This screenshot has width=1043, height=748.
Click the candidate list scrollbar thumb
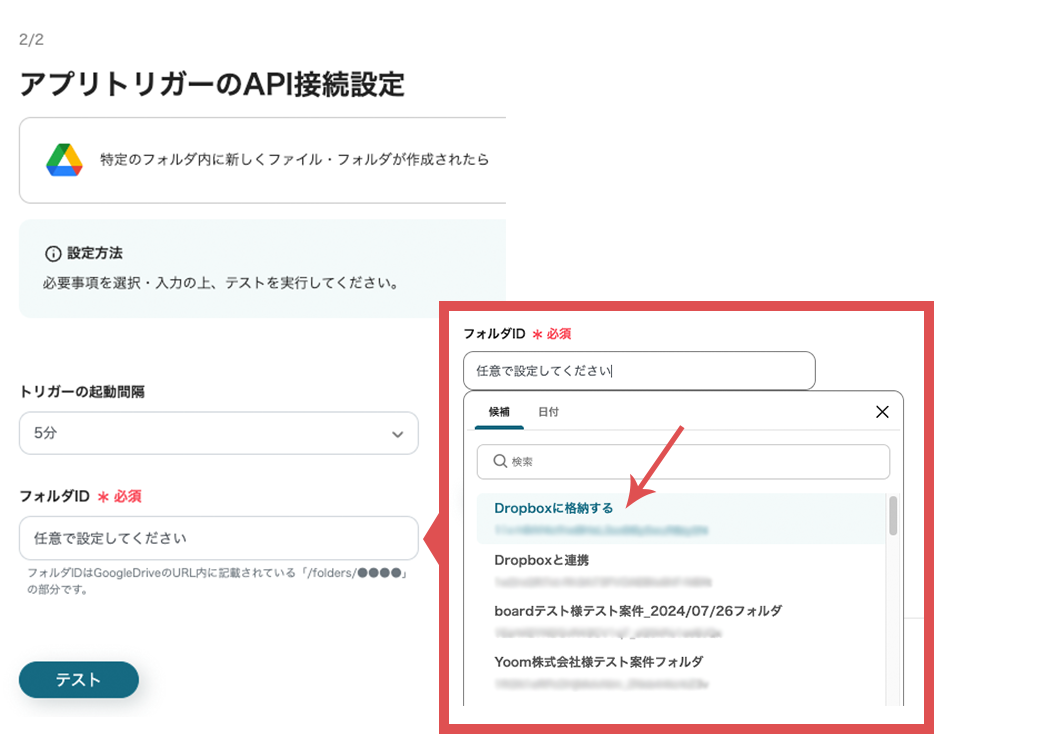click(893, 515)
